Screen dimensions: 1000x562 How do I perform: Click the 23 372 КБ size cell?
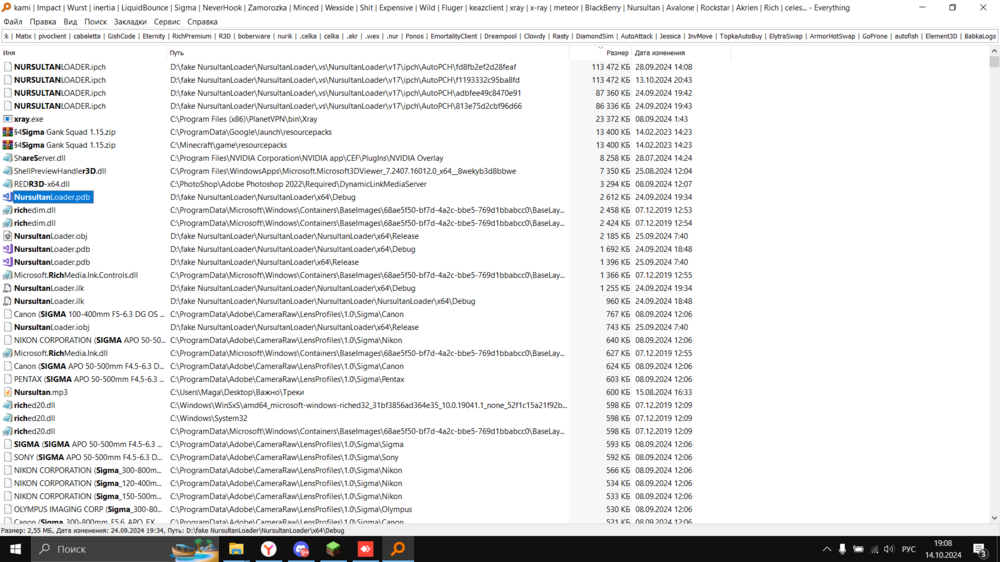[612, 119]
